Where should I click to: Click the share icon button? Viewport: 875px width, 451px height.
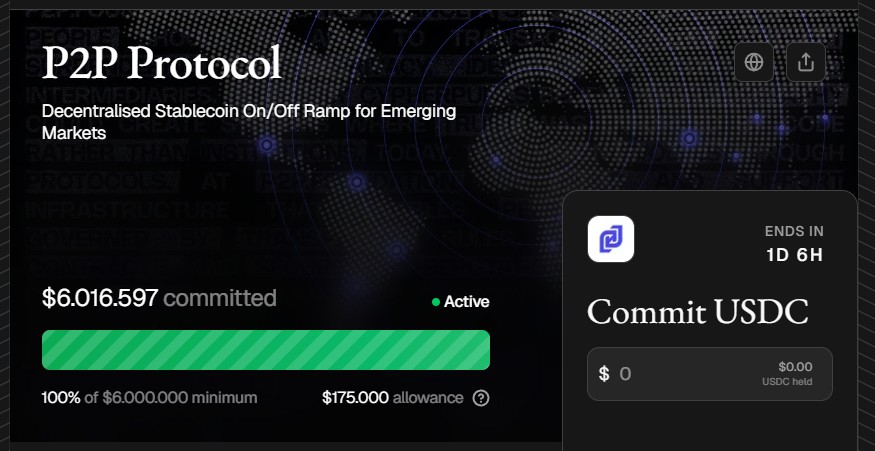[806, 62]
